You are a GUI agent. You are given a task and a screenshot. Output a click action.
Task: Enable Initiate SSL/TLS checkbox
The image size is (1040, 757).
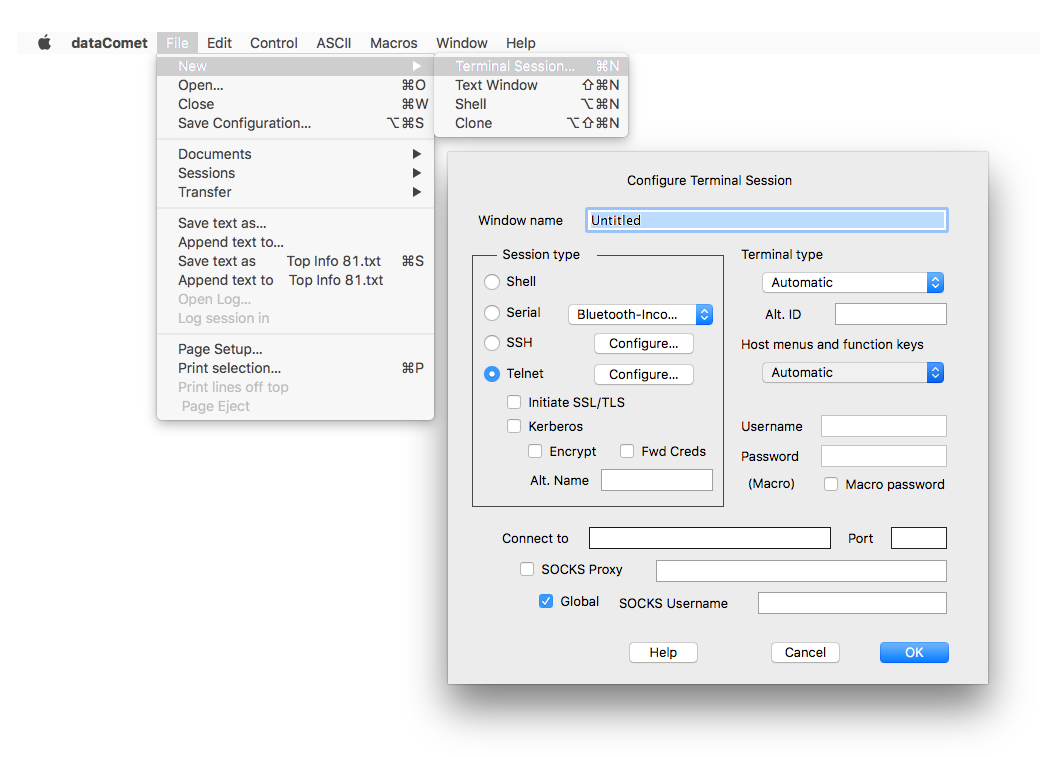[514, 402]
